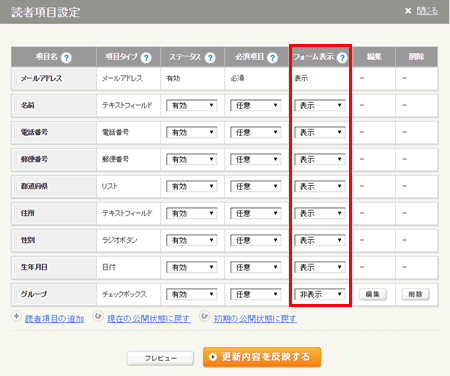
Task: Click 削除 button in グループ row
Action: coord(415,294)
